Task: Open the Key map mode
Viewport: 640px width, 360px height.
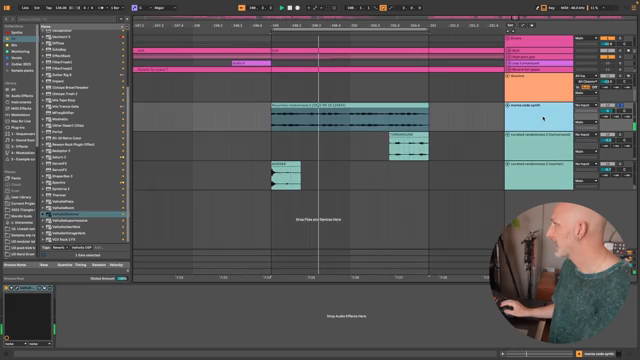Action: click(x=551, y=8)
